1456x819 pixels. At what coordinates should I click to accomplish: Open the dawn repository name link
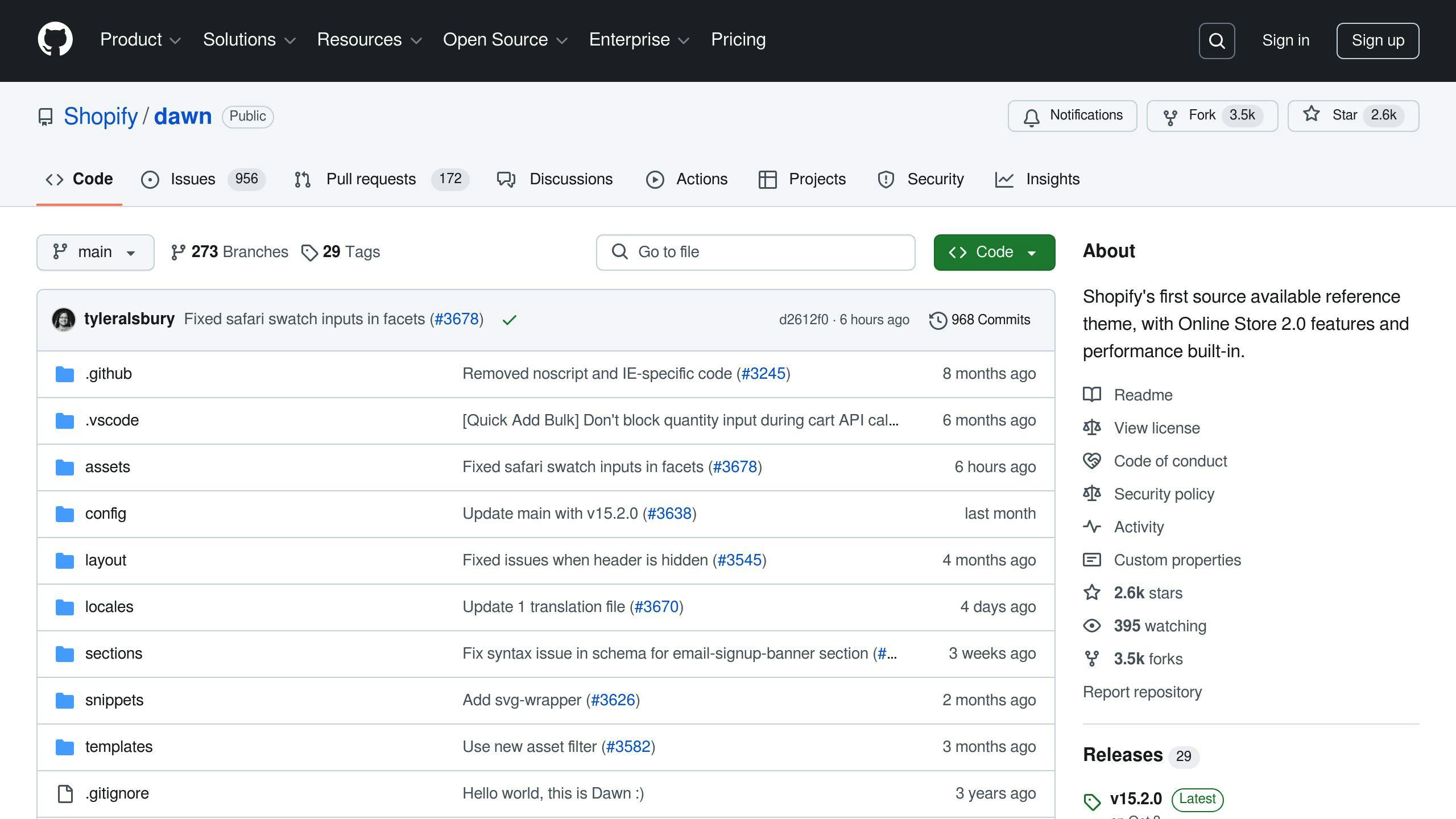183,117
